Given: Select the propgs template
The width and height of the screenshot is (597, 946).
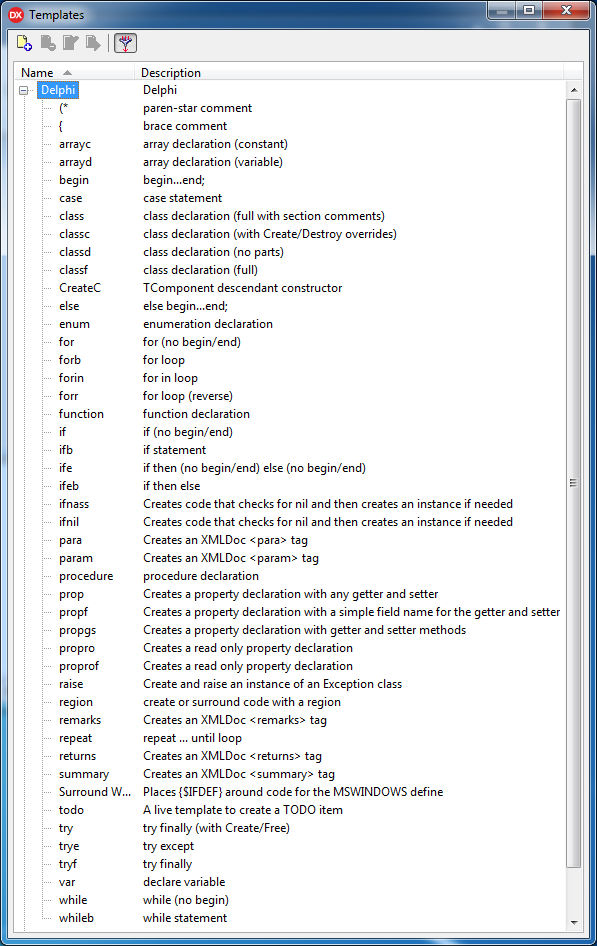Looking at the screenshot, I should (77, 630).
